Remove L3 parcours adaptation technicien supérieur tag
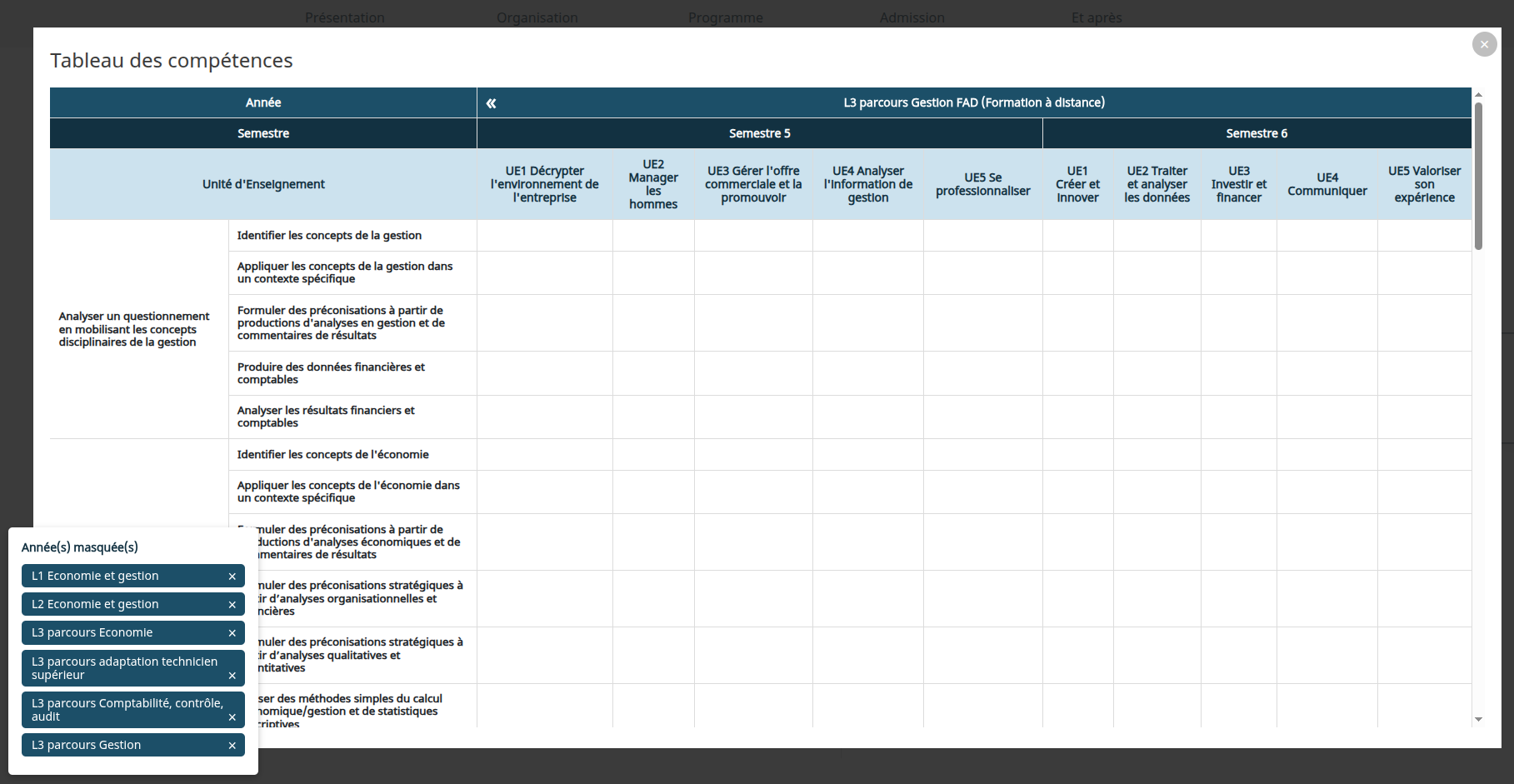Viewport: 1514px width, 784px height. click(232, 676)
